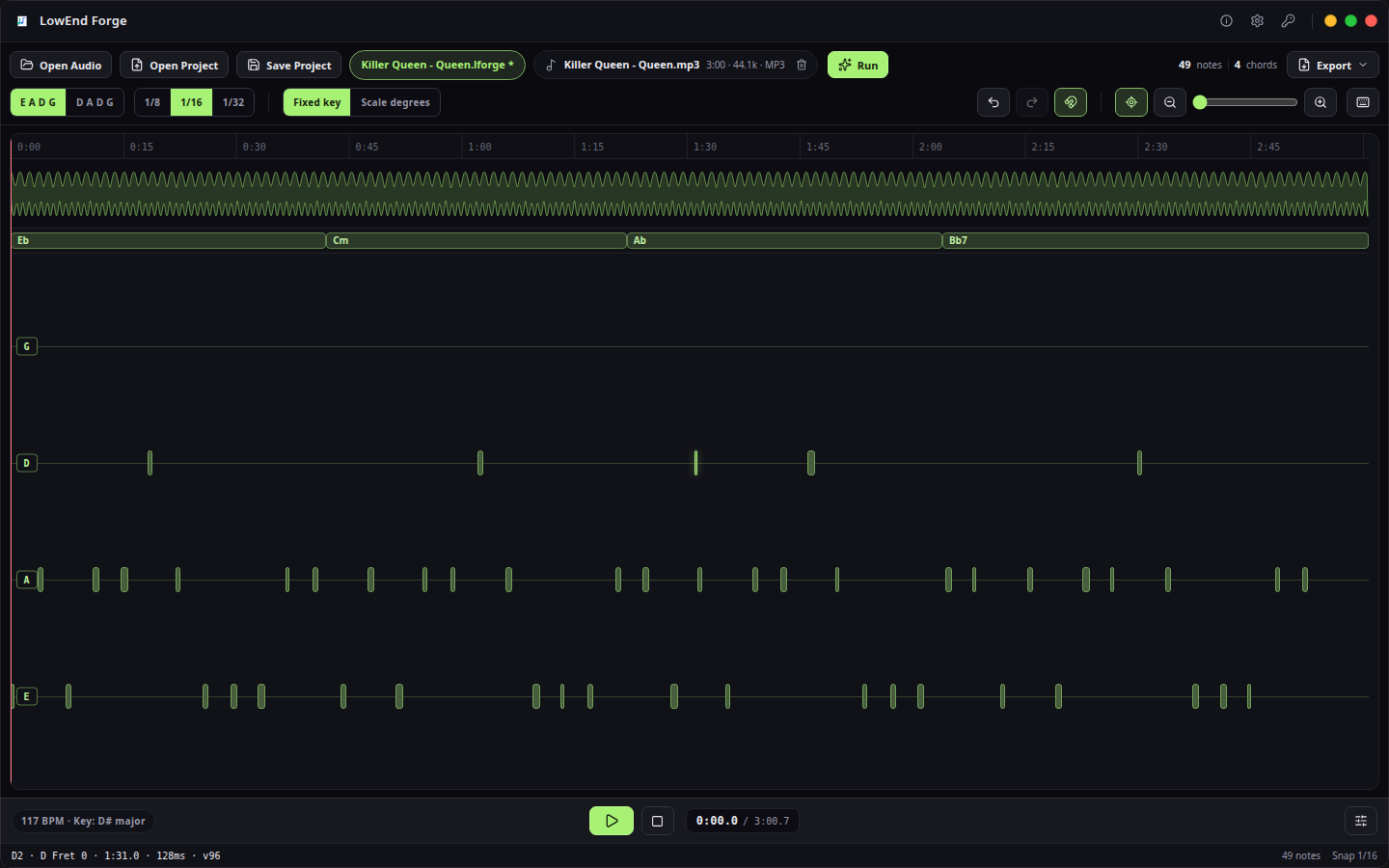Screen dimensions: 1389x868
Task: Redo the last undone edit
Action: click(x=1032, y=102)
